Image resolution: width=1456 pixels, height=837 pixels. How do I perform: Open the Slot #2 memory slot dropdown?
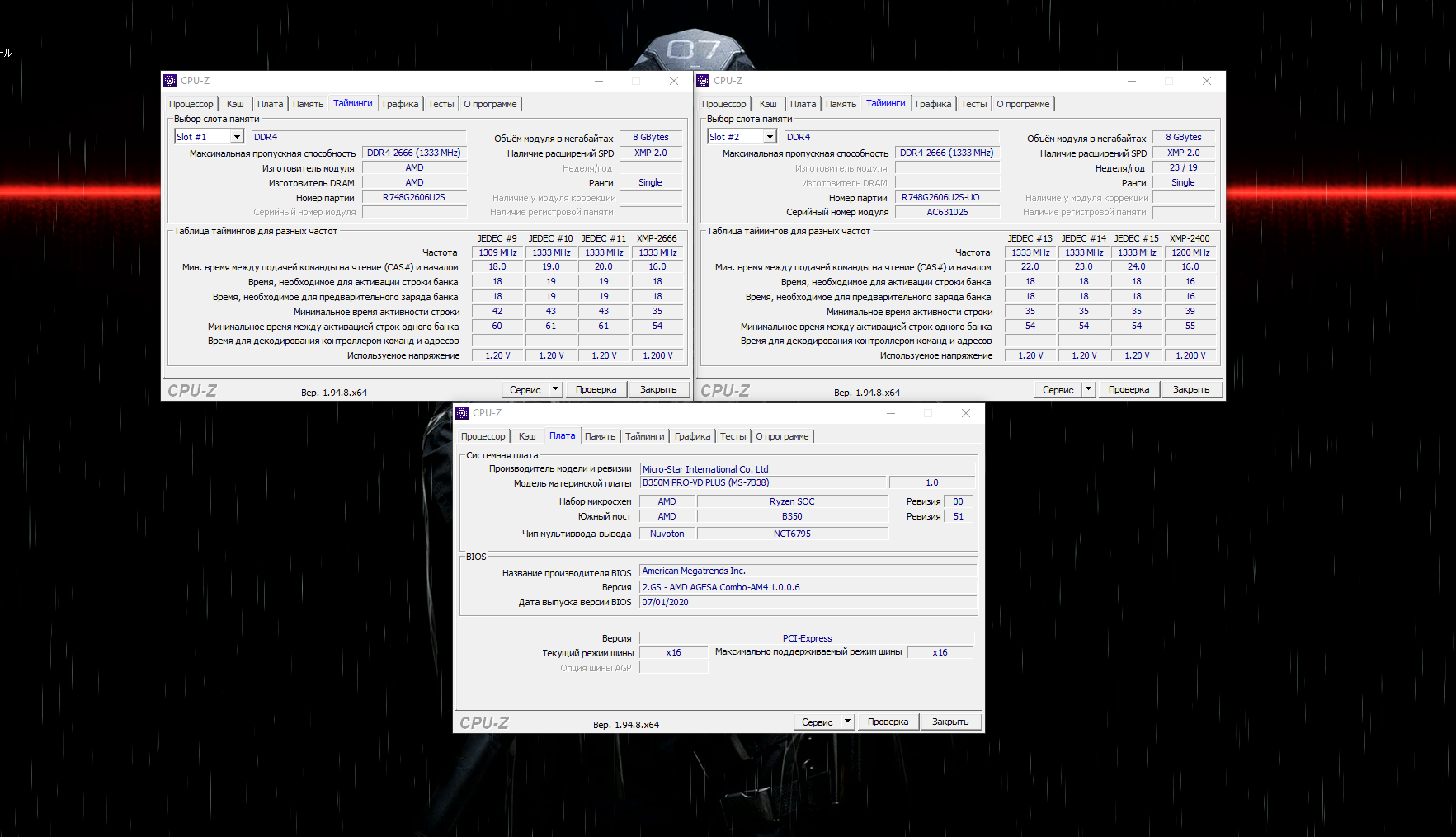pyautogui.click(x=770, y=137)
